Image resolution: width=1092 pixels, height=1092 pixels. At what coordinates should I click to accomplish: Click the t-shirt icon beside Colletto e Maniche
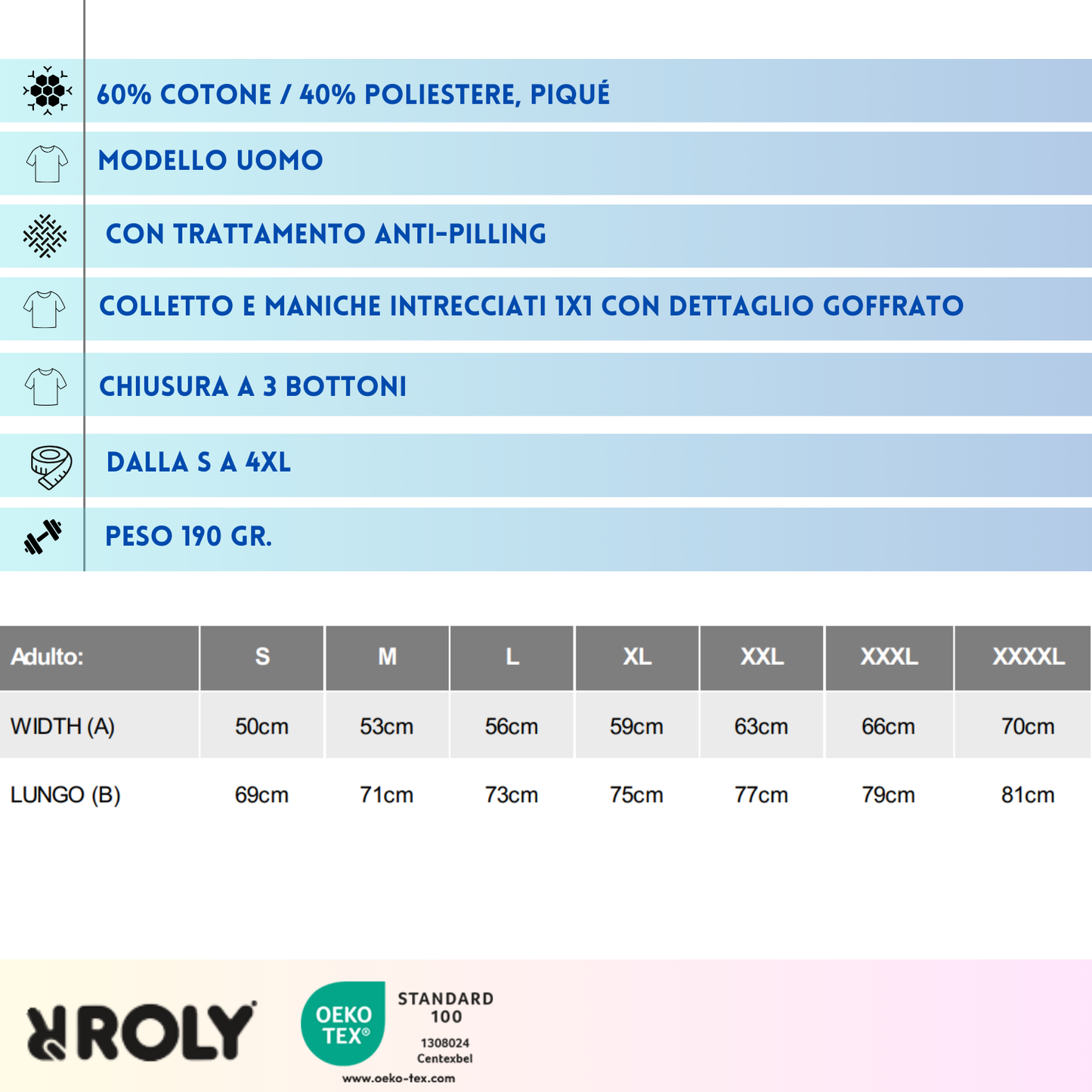tap(45, 309)
